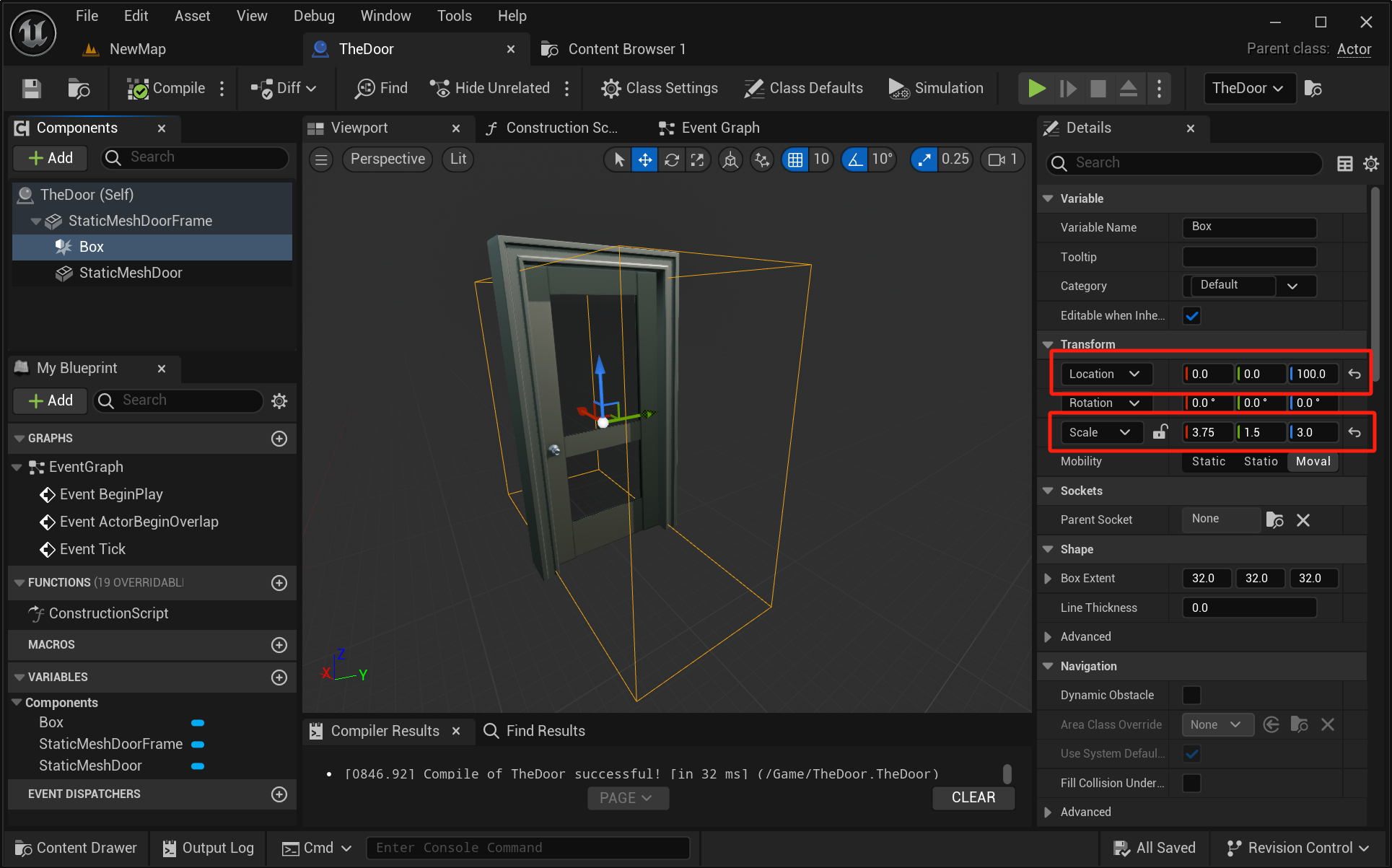
Task: Open Details panel settings gear
Action: pyautogui.click(x=1371, y=164)
